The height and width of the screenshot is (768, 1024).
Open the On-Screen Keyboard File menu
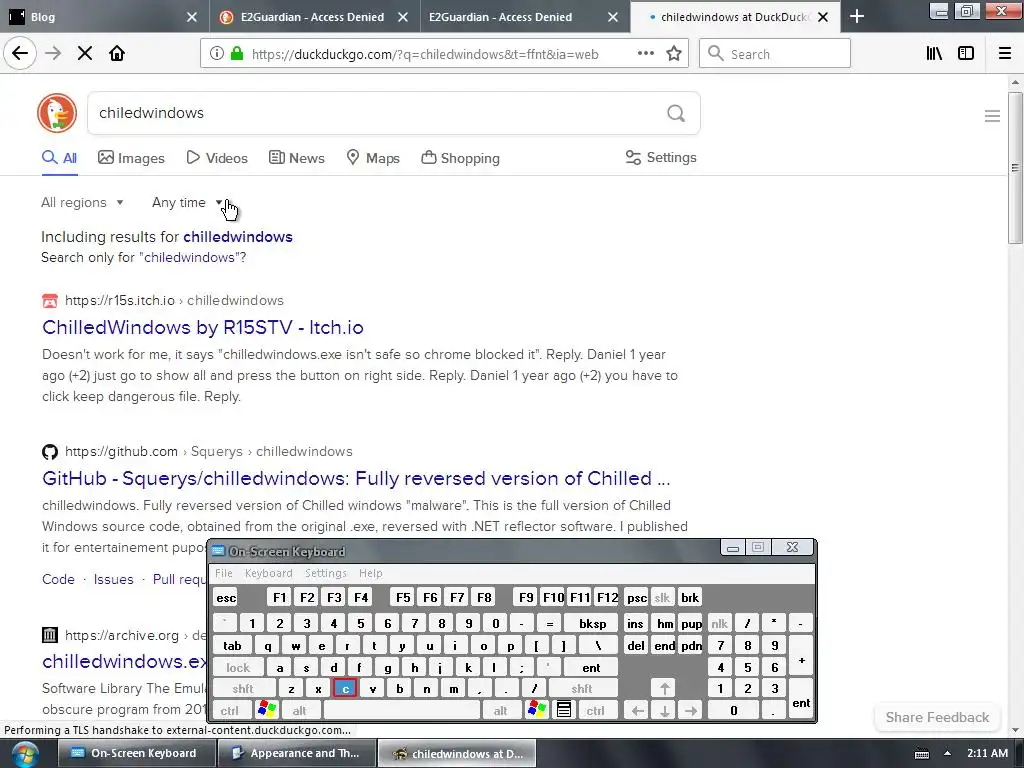pyautogui.click(x=223, y=573)
